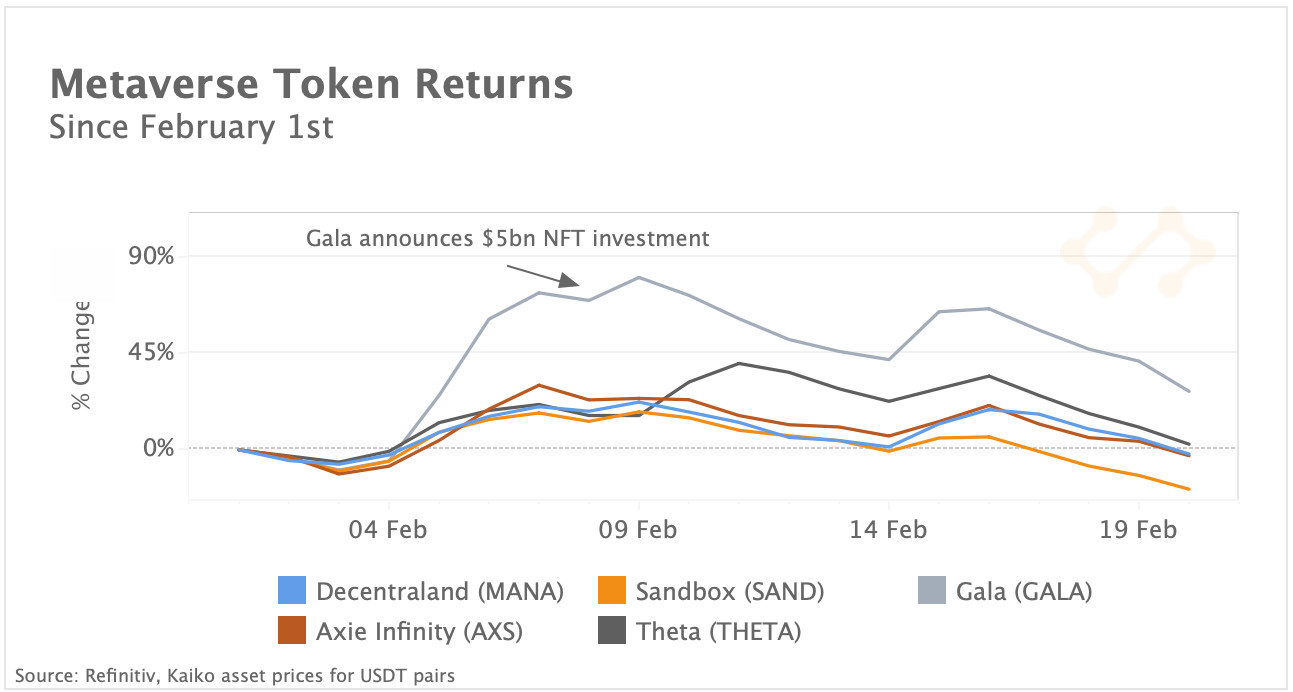1293x692 pixels.
Task: Click the Axie Infinity (AXS) legend swatch
Action: pos(291,631)
